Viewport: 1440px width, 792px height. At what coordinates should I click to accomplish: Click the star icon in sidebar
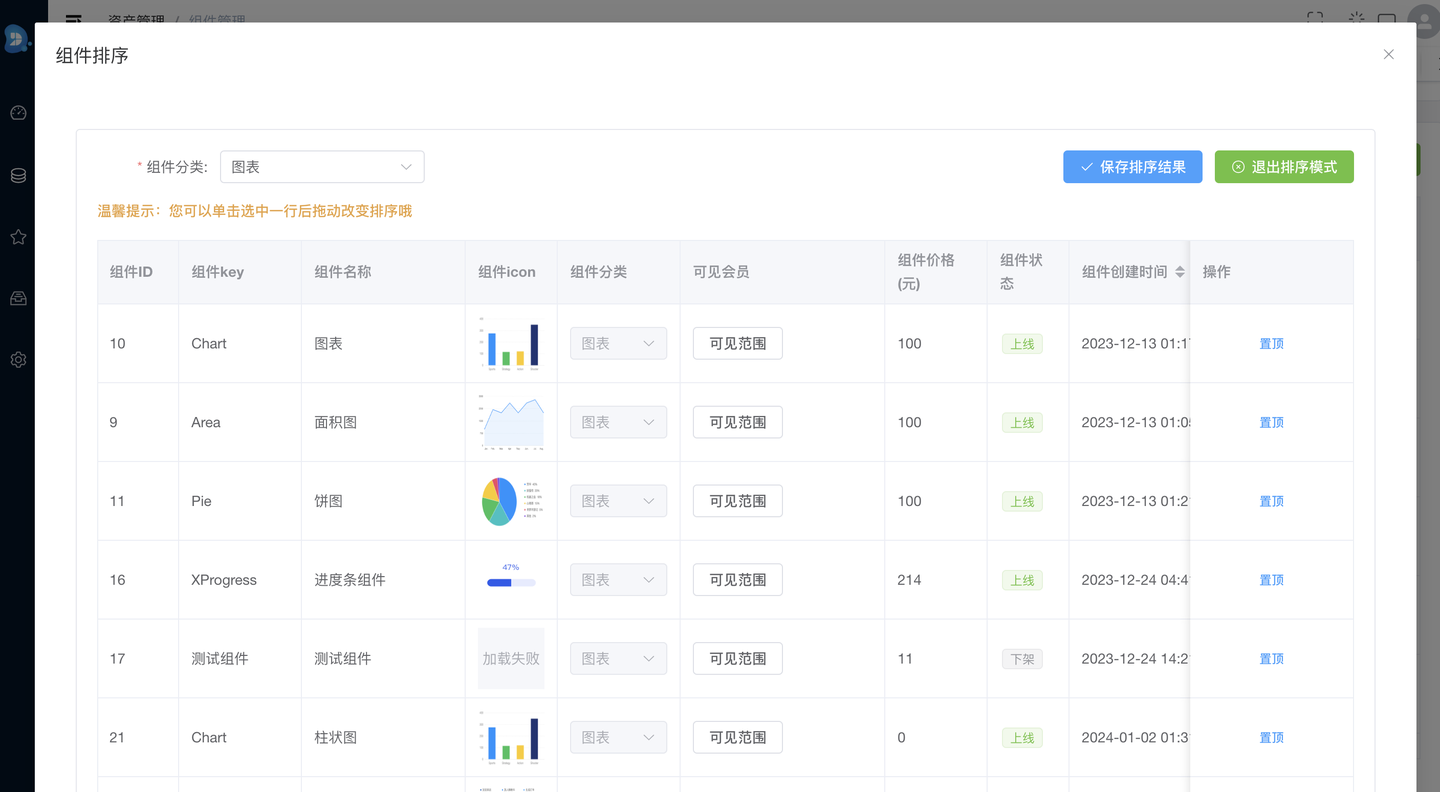coord(18,237)
